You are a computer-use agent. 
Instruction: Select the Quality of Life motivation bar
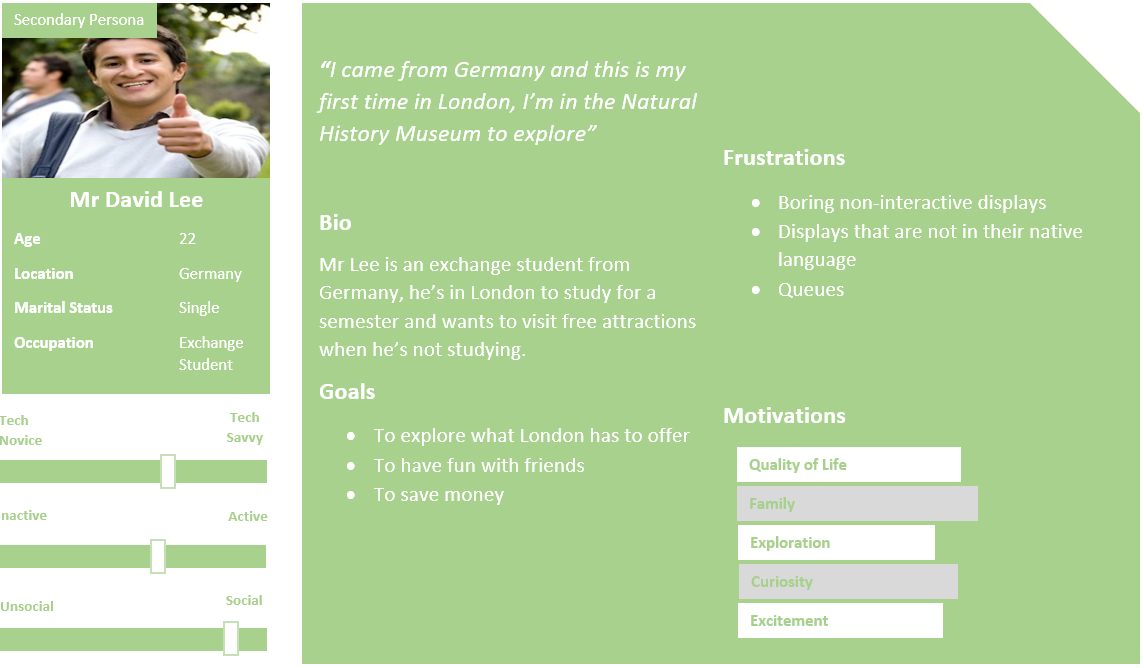(849, 465)
